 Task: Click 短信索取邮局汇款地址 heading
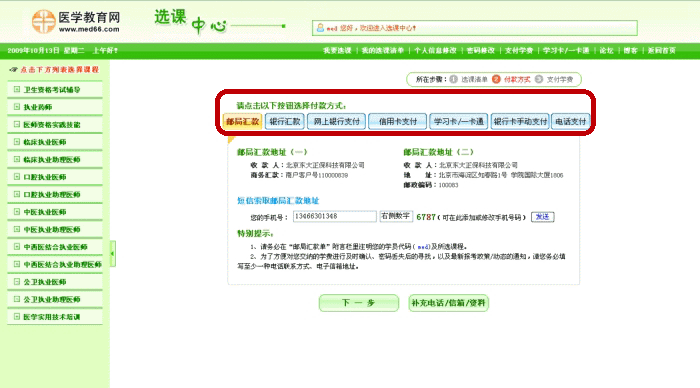pyautogui.click(x=278, y=200)
